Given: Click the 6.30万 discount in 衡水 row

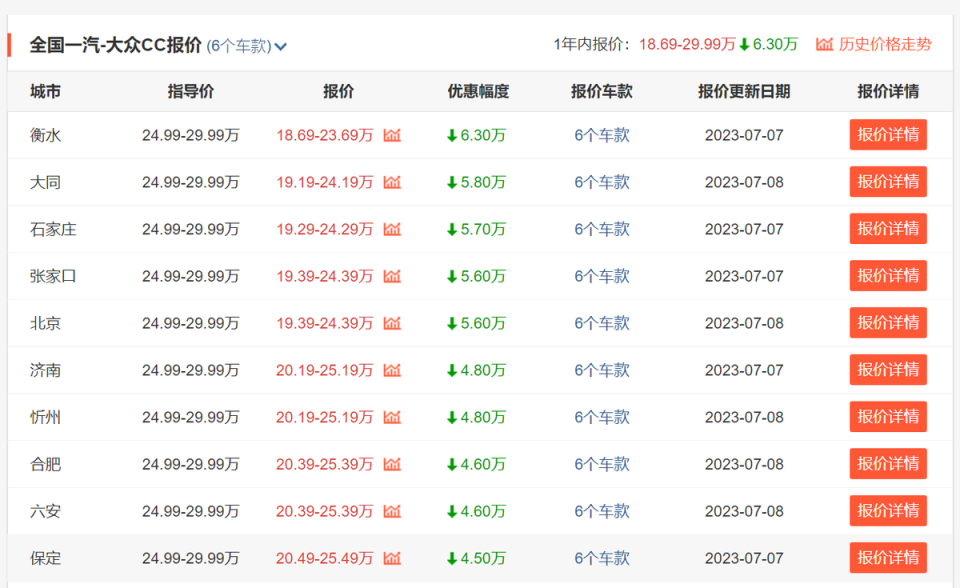Looking at the screenshot, I should click(476, 135).
